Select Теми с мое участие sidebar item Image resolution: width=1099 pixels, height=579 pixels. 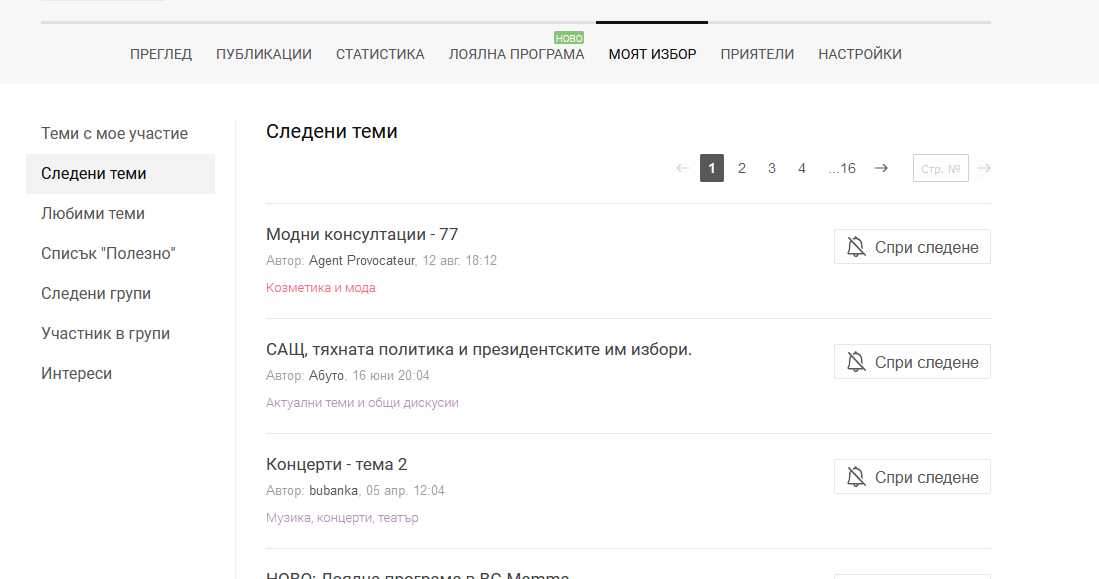(114, 134)
